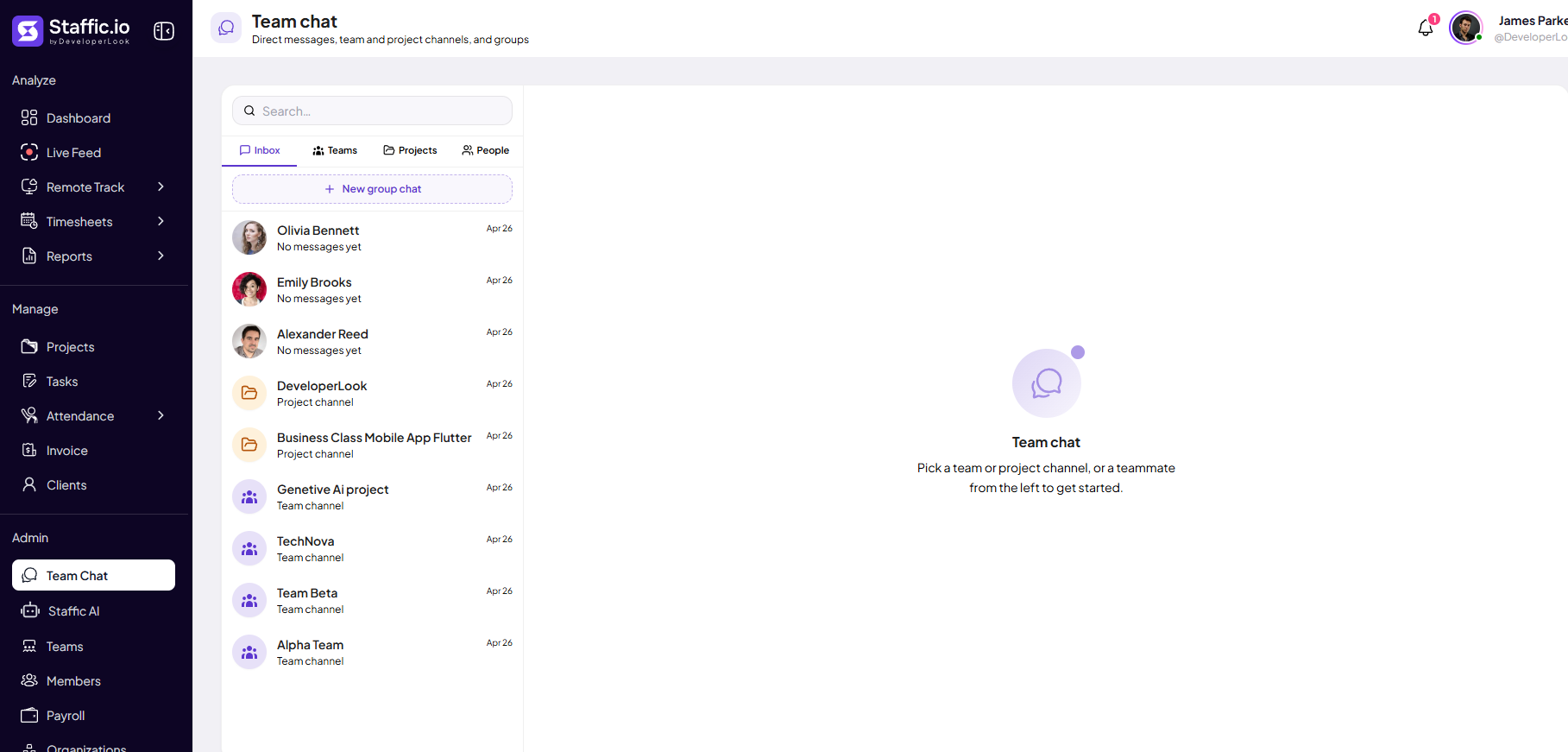Image resolution: width=1568 pixels, height=752 pixels.
Task: Click the Team chat header icon
Action: [x=226, y=28]
